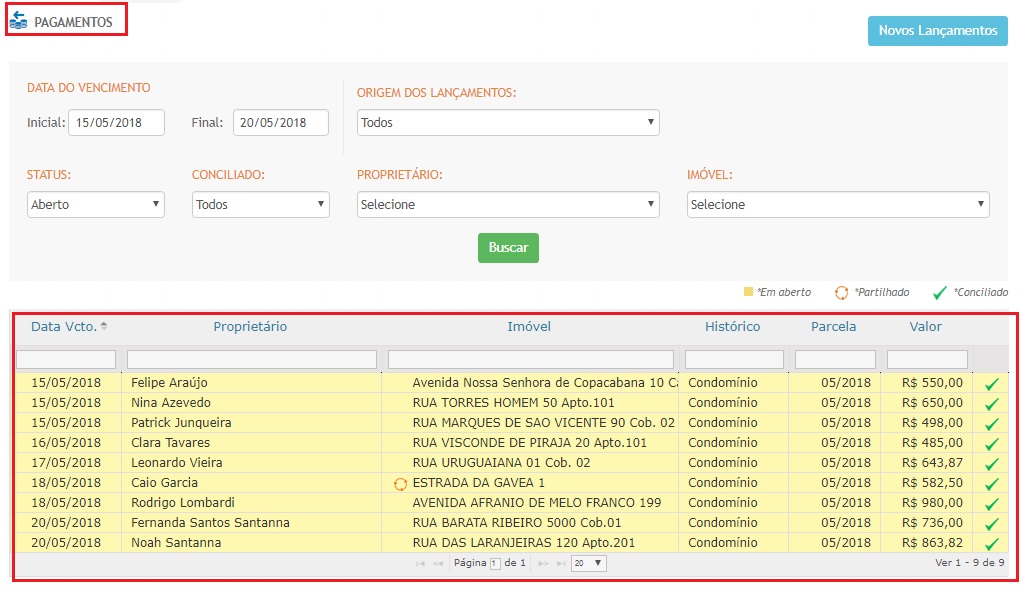Expand the Status dropdown set to Aberto
Viewport: 1021px width, 591px height.
point(95,204)
